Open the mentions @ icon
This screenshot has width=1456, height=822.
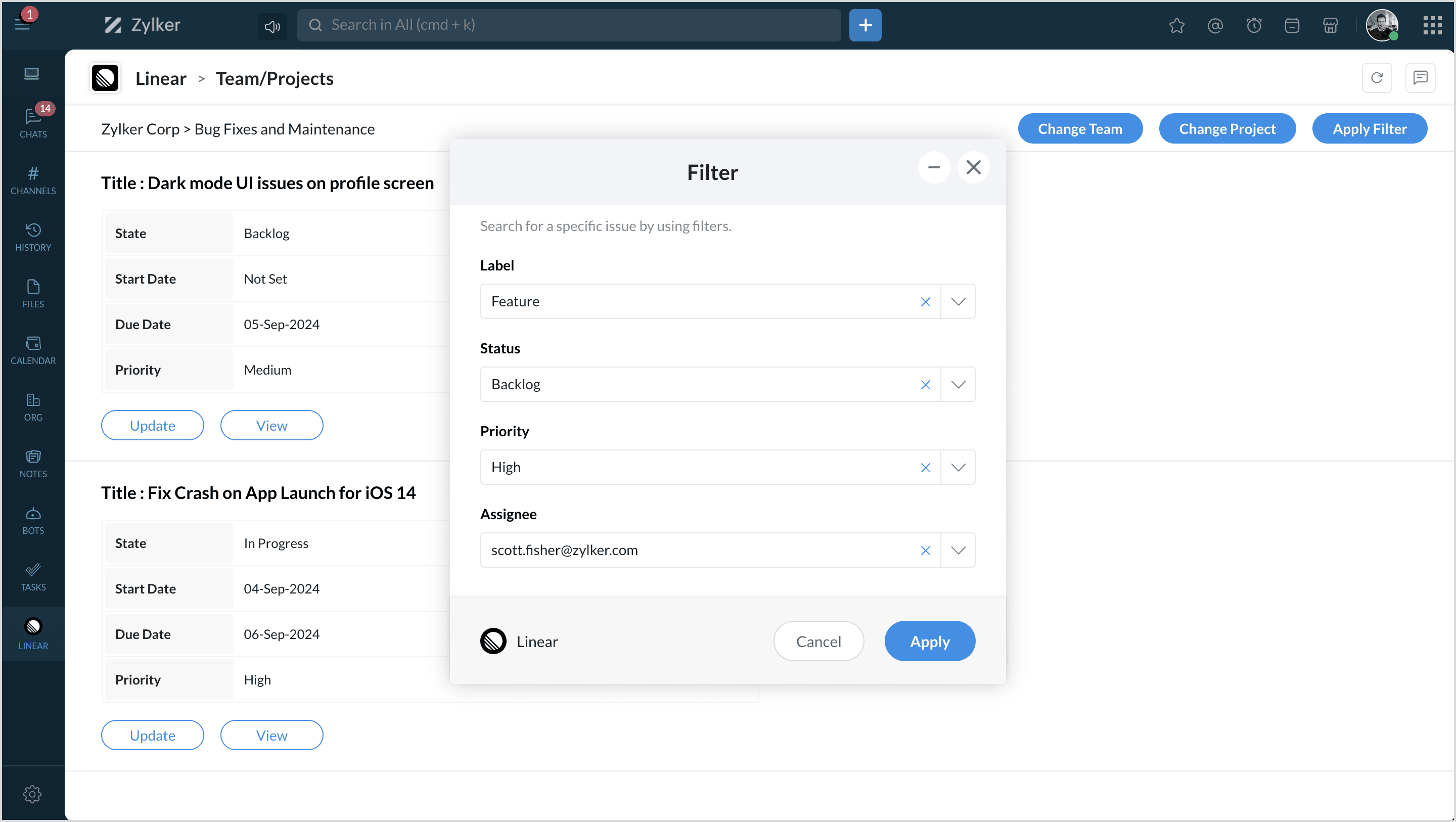click(x=1215, y=25)
